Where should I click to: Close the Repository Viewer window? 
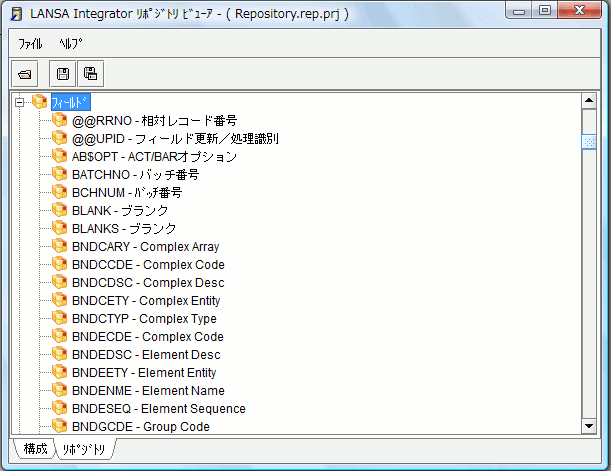tap(579, 11)
